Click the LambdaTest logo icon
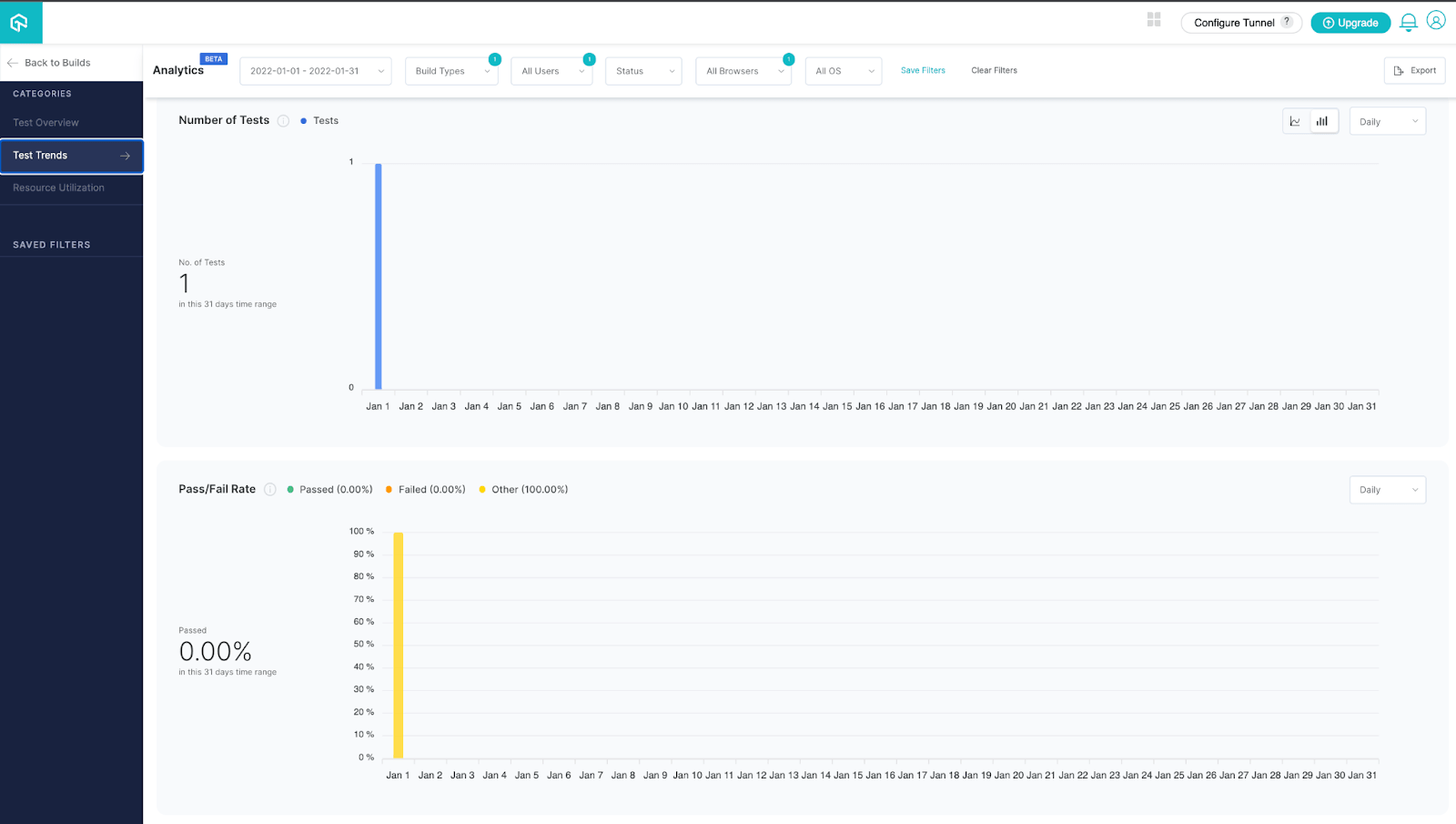This screenshot has width=1456, height=824. pyautogui.click(x=20, y=23)
